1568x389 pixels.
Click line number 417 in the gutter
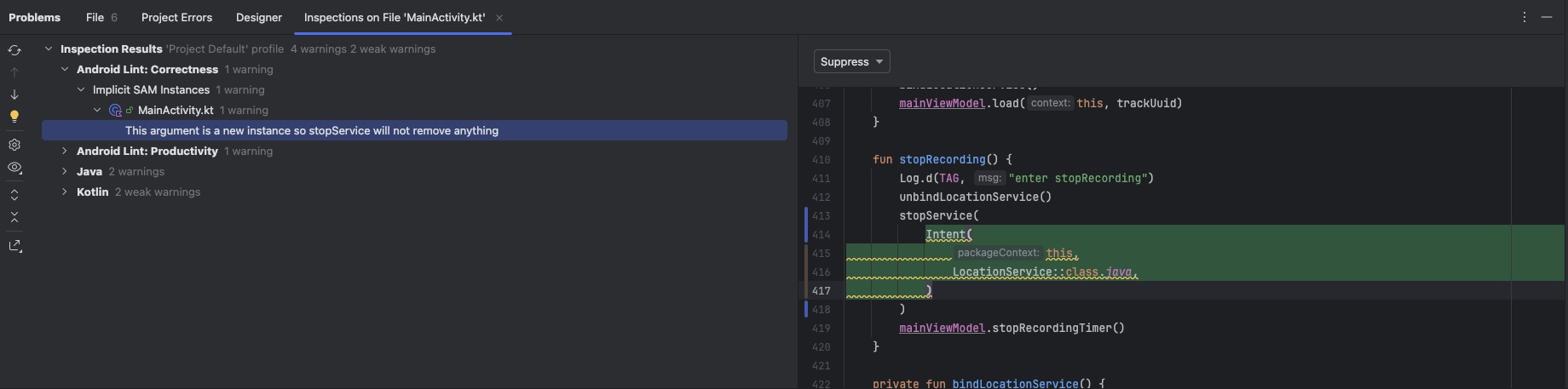pyautogui.click(x=821, y=291)
